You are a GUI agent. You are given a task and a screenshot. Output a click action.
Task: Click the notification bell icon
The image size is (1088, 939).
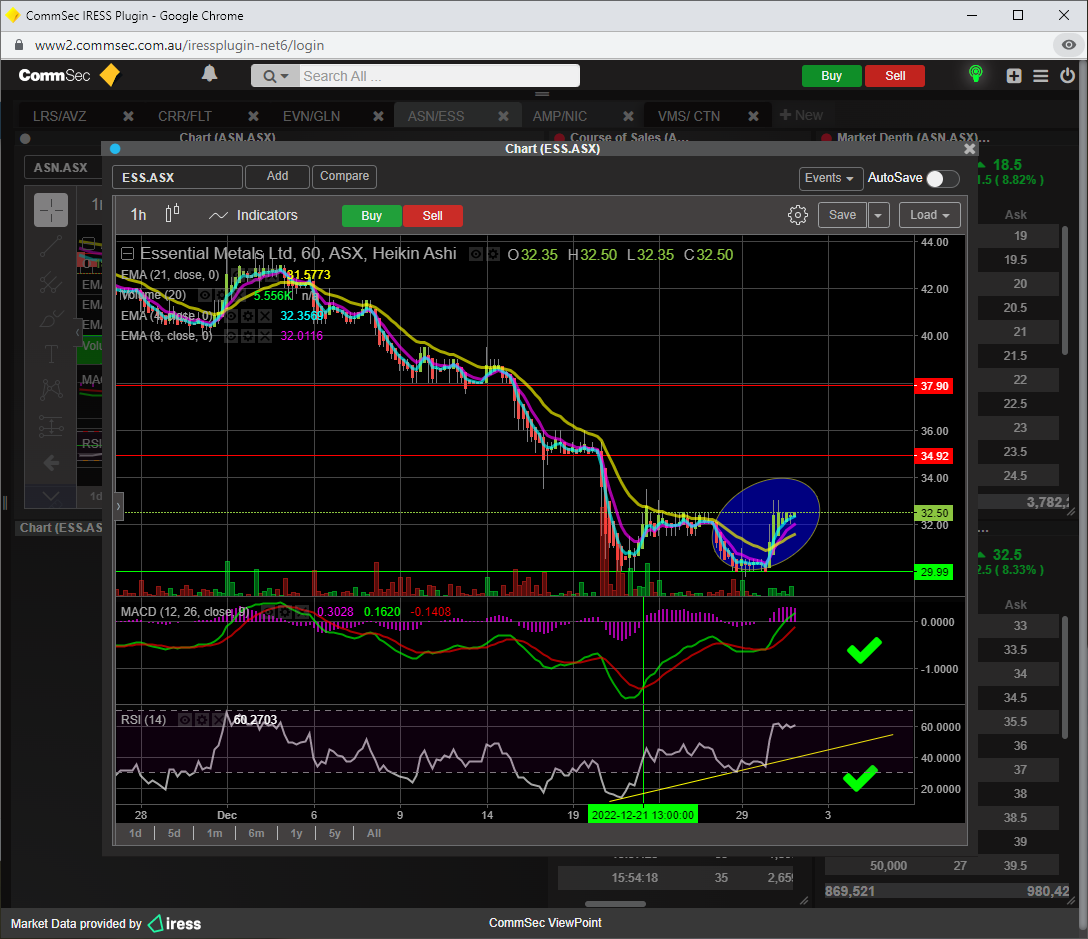click(209, 75)
